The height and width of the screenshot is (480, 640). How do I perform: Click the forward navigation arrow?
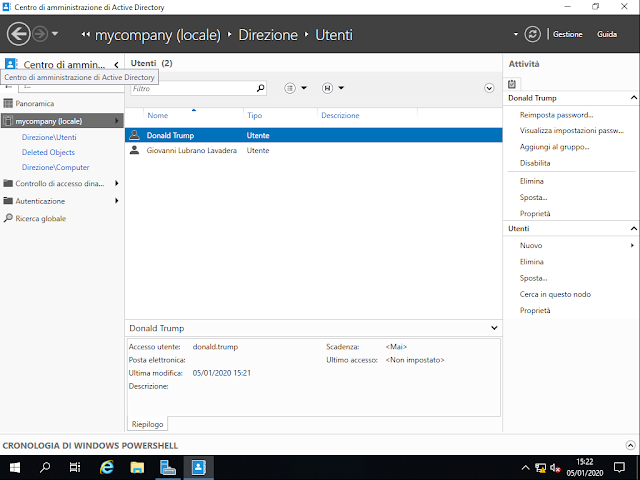(40, 34)
